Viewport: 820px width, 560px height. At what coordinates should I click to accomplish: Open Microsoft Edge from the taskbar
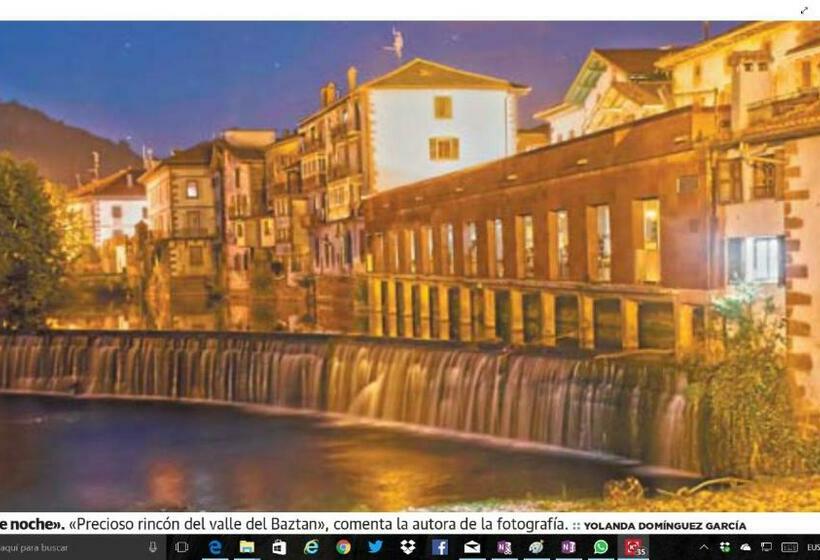pos(214,547)
